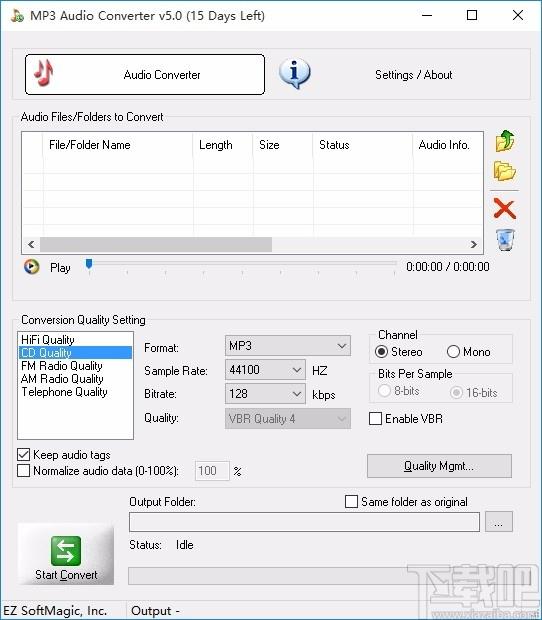
Task: Click the add audio files icon
Action: pos(505,141)
